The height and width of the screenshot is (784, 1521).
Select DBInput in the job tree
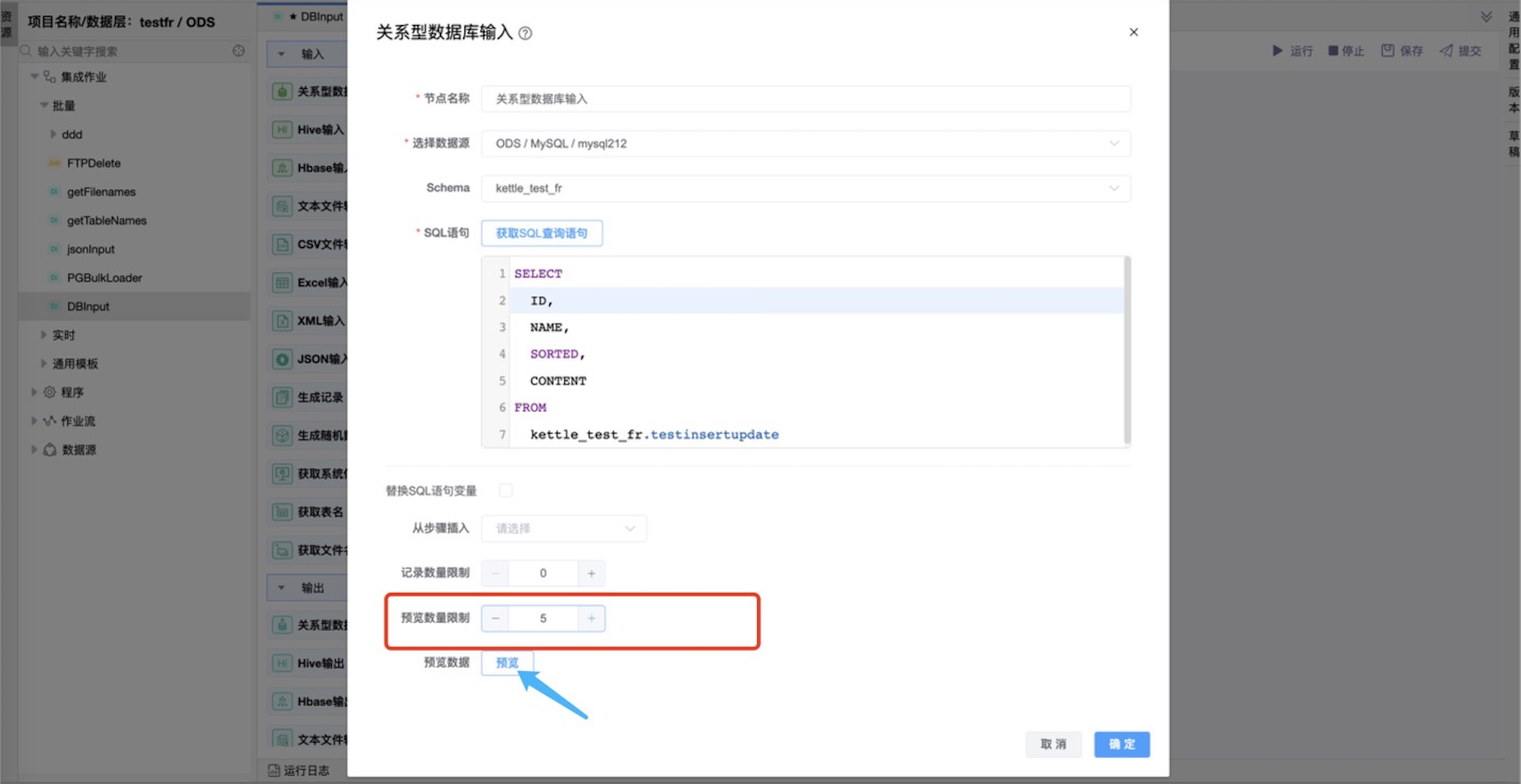pos(88,307)
